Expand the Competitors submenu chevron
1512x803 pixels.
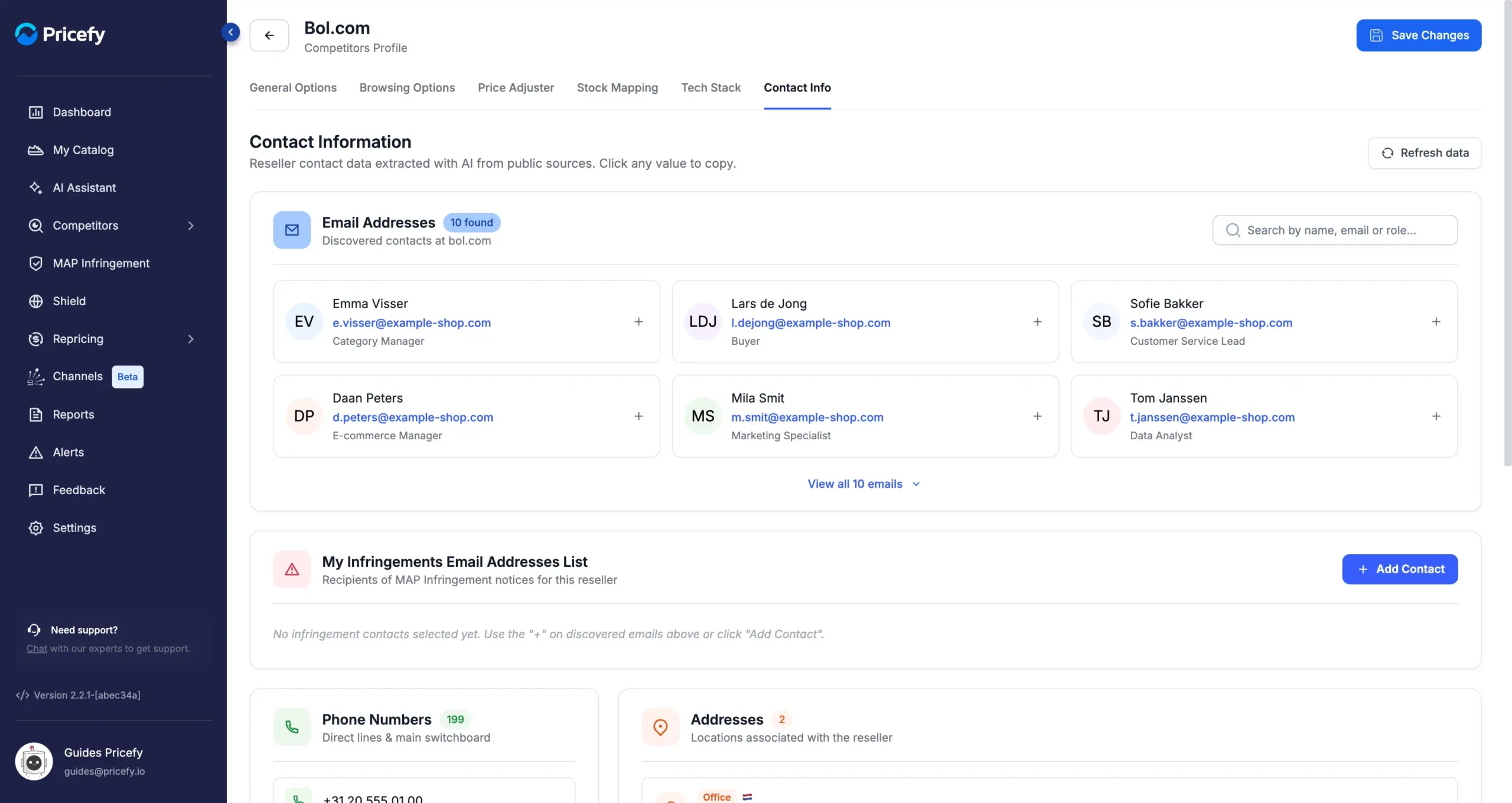(191, 226)
